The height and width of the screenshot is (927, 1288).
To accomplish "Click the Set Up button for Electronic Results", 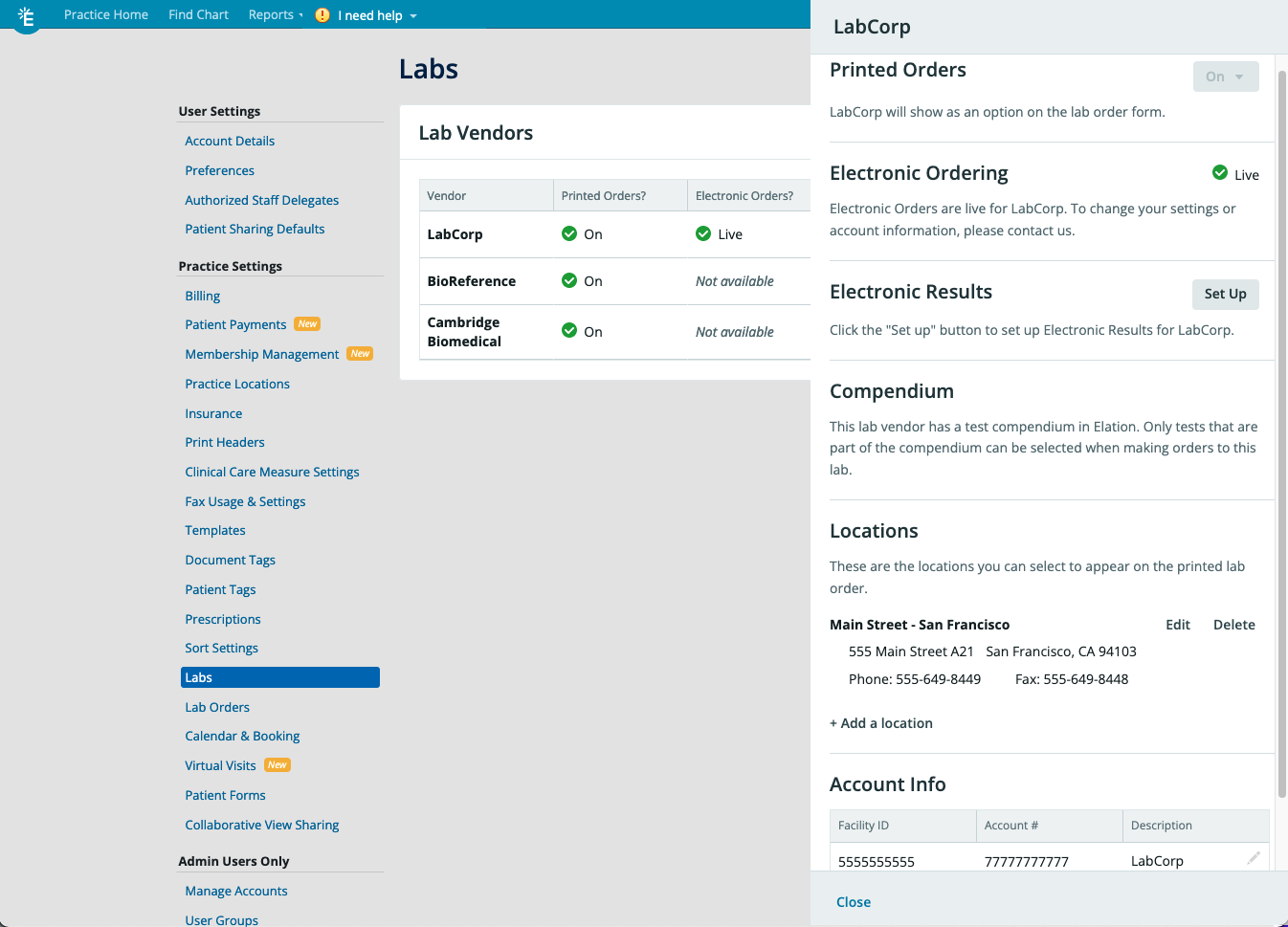I will pyautogui.click(x=1226, y=295).
